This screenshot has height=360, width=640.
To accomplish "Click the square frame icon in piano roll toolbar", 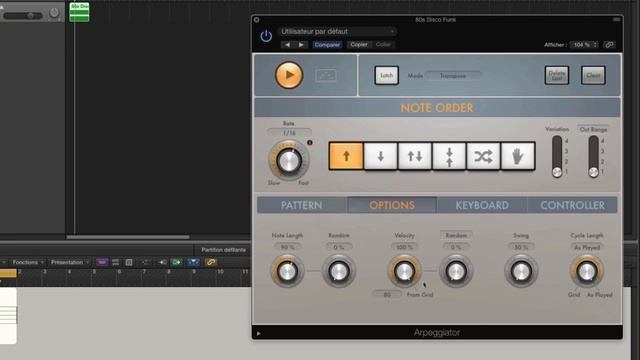I will point(129,262).
